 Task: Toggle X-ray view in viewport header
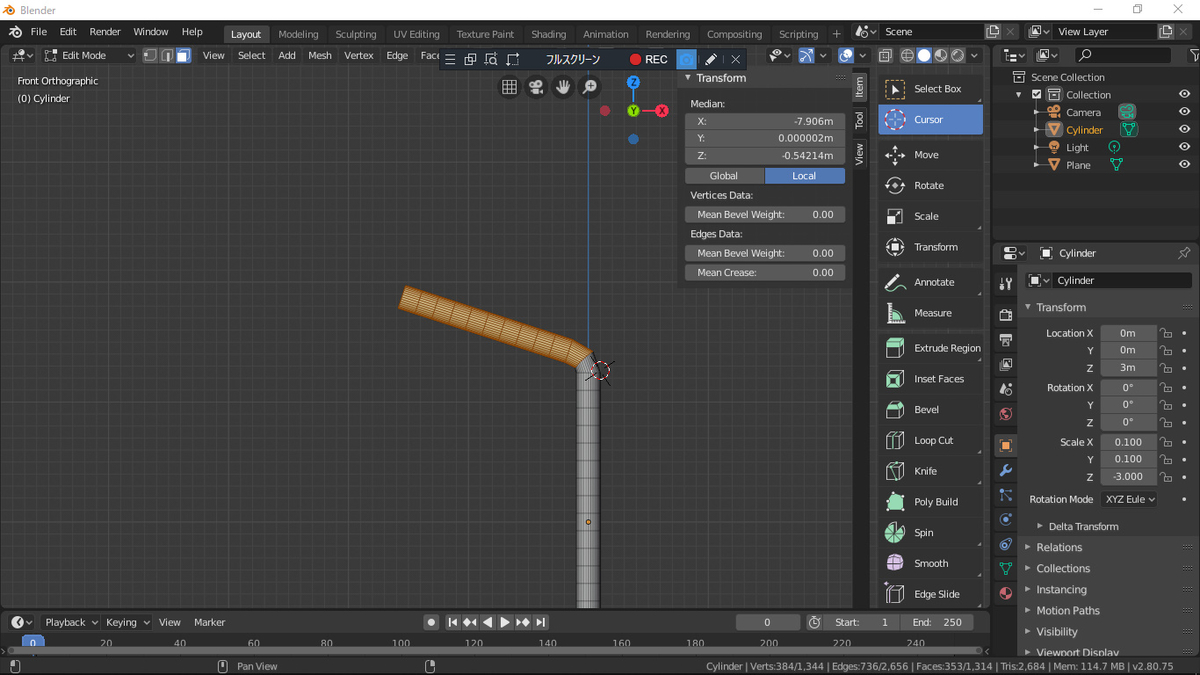click(886, 56)
